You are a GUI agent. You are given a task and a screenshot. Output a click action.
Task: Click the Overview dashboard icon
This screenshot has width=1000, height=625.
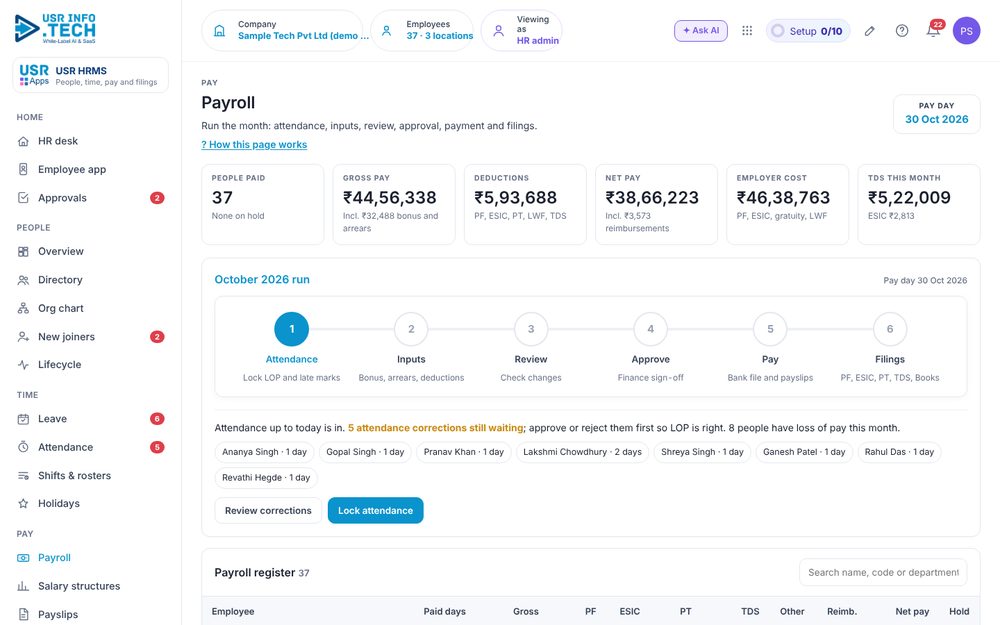pyautogui.click(x=23, y=251)
